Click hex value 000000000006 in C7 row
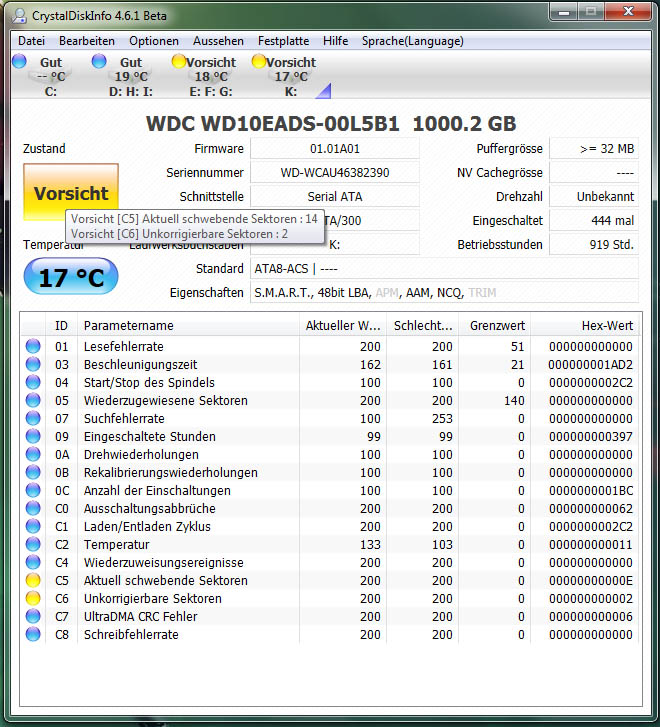 coord(591,616)
